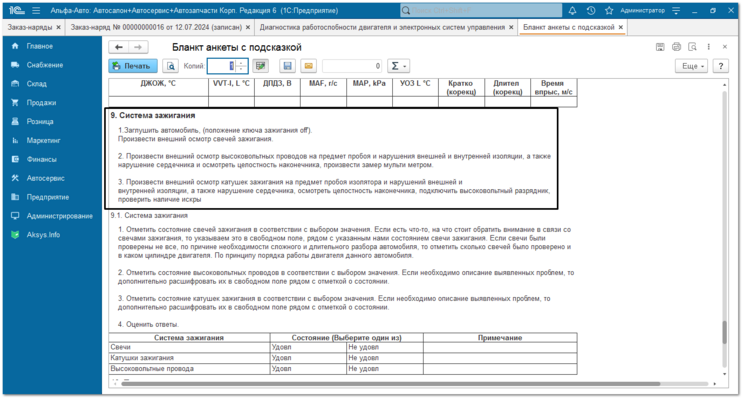Click the Копий number input field
This screenshot has height=399, width=743.
pyautogui.click(x=222, y=66)
